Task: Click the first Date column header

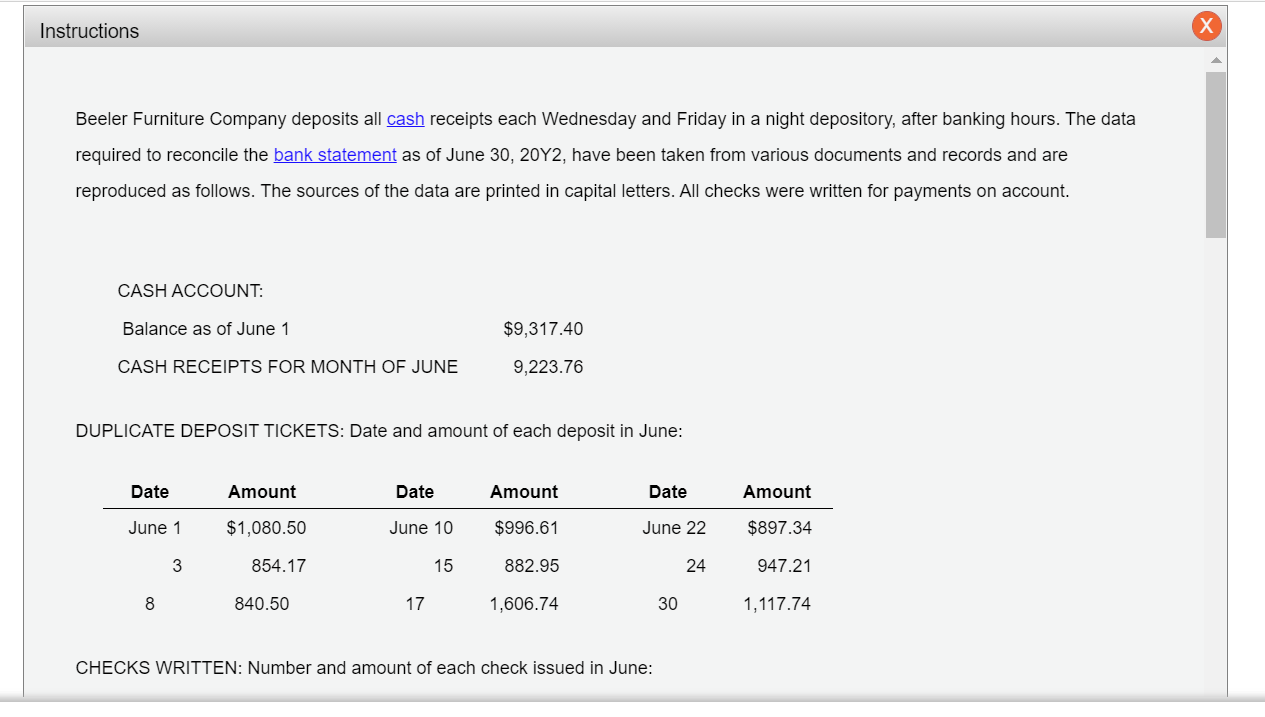Action: [x=150, y=492]
